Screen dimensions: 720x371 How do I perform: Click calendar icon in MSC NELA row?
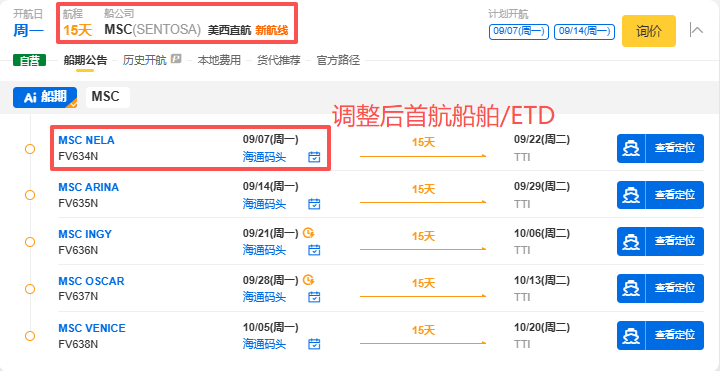coord(314,157)
